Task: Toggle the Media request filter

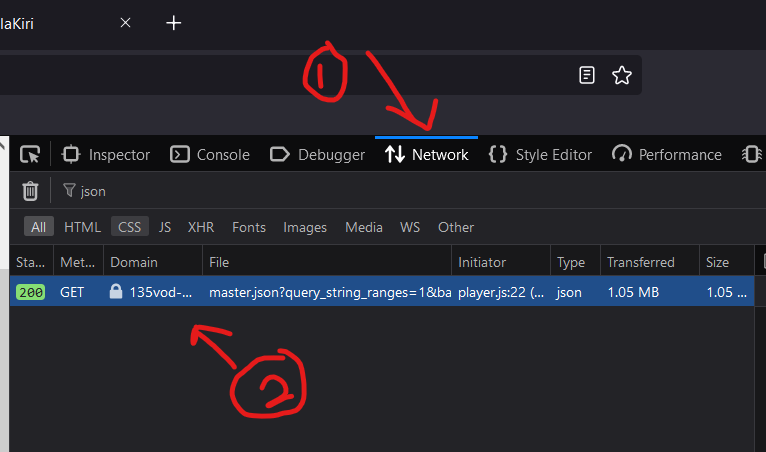Action: pos(364,227)
